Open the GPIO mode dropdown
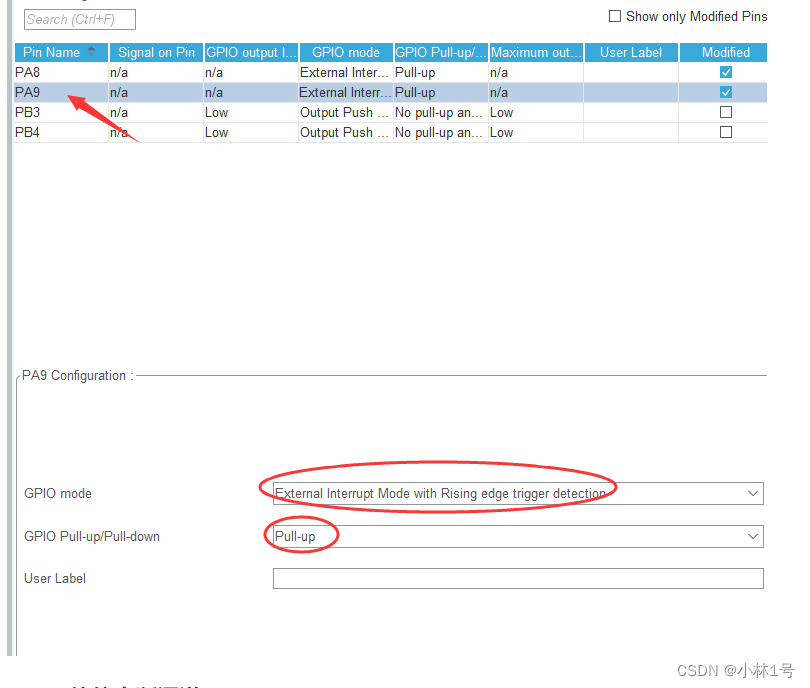The image size is (810, 688). 518,494
